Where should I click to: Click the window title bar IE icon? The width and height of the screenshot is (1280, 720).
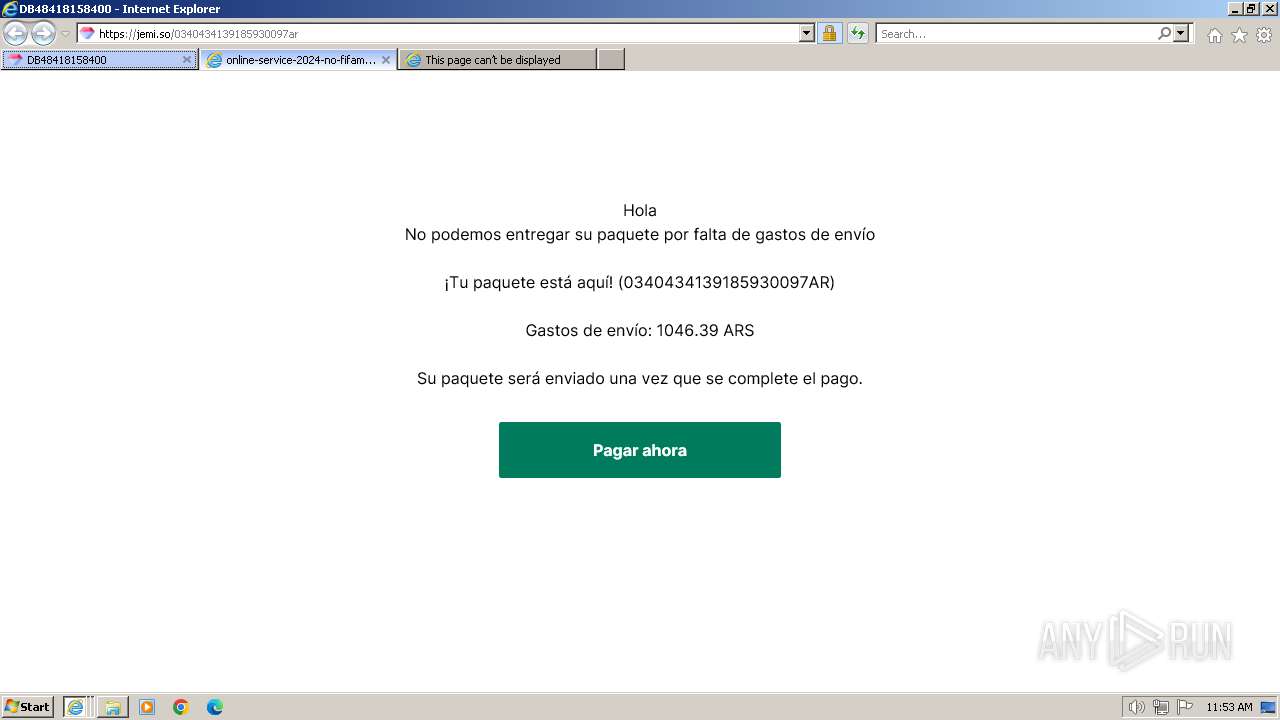pos(10,9)
